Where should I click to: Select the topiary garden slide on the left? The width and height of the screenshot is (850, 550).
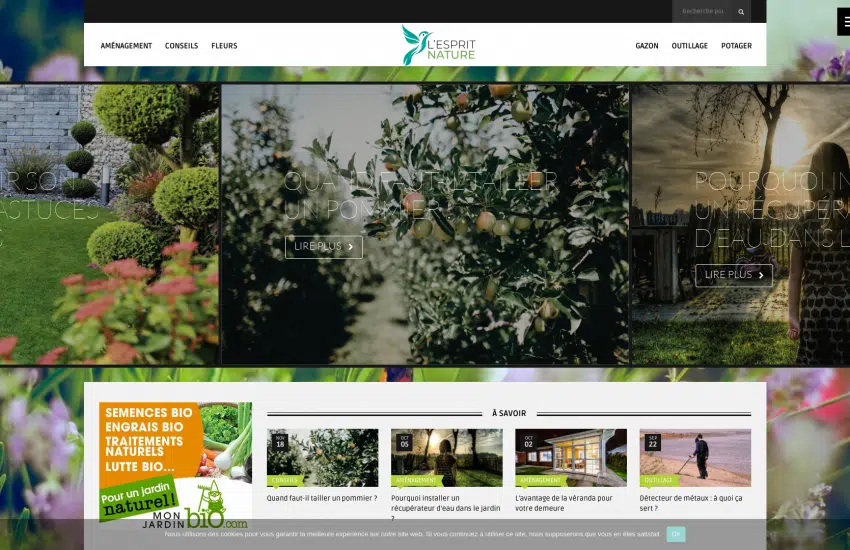tap(109, 224)
